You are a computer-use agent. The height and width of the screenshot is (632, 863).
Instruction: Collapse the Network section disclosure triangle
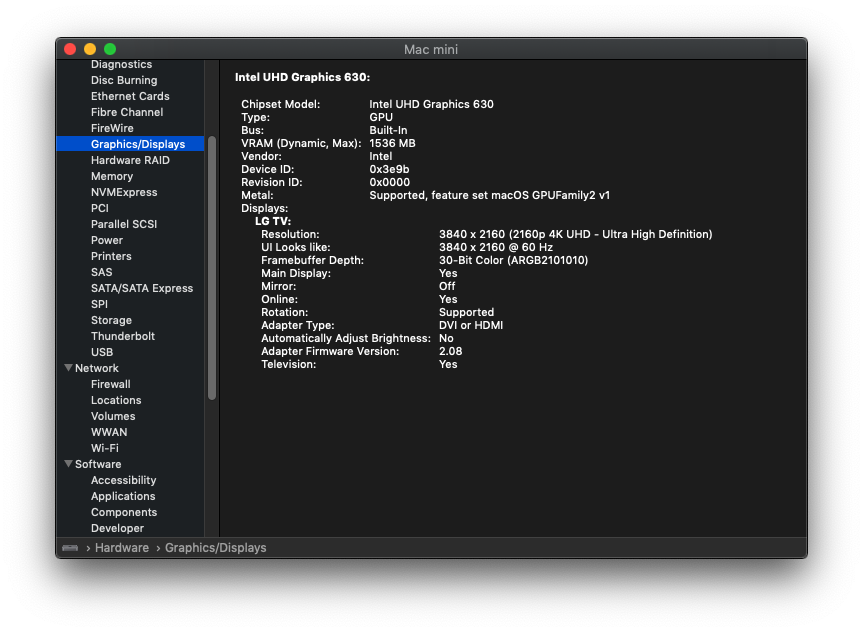68,368
